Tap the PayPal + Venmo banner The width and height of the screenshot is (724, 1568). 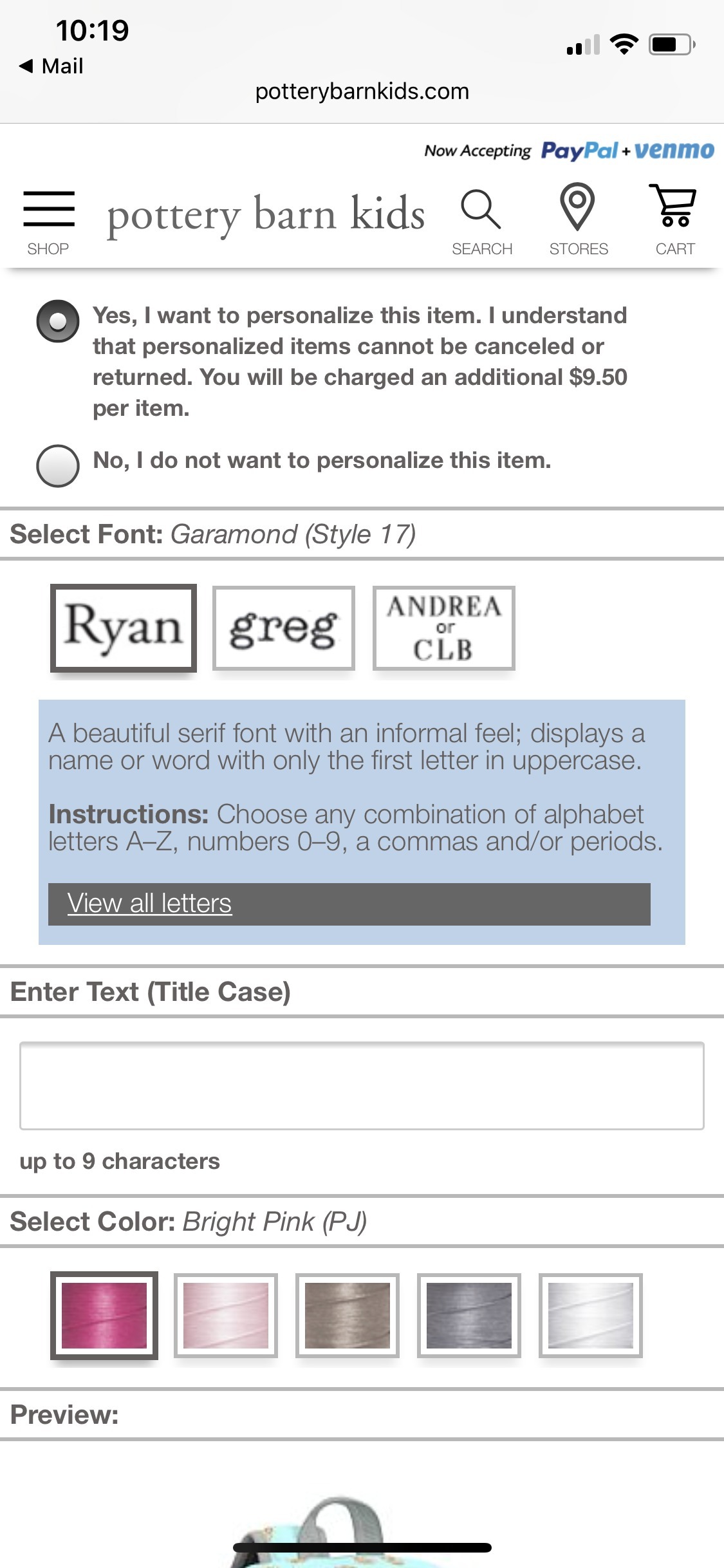click(569, 151)
